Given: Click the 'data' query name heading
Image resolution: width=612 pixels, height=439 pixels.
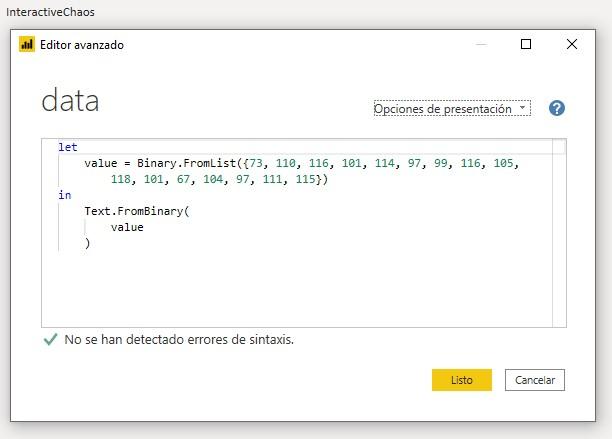Looking at the screenshot, I should pos(70,100).
